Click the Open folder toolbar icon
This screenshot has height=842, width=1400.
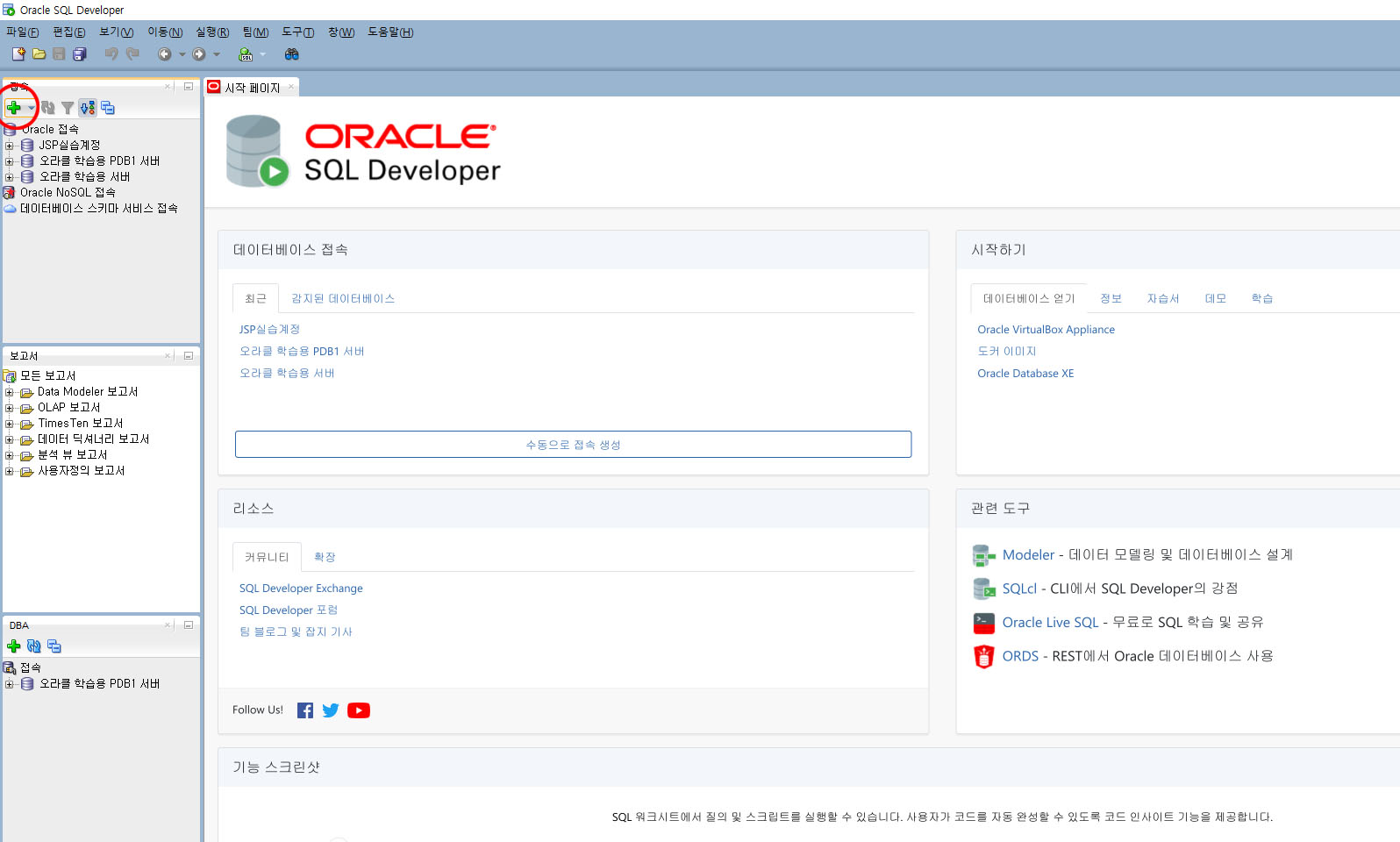coord(39,54)
